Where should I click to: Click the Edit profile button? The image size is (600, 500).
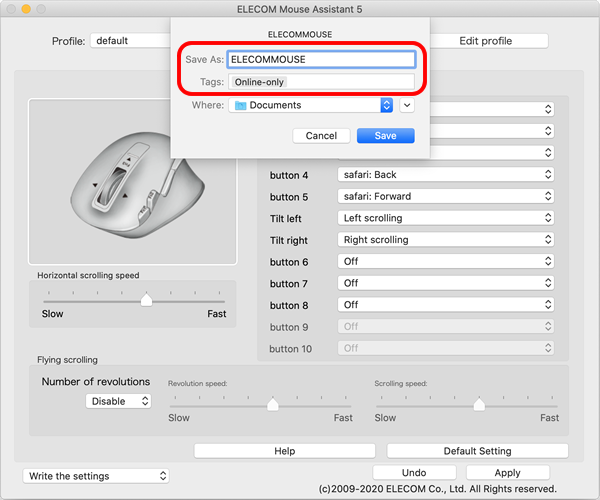486,41
